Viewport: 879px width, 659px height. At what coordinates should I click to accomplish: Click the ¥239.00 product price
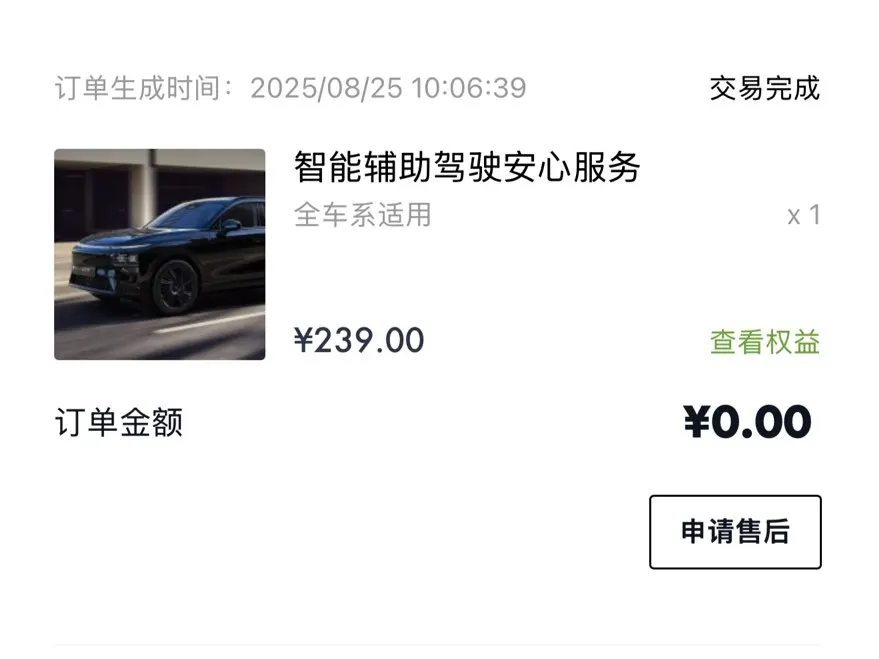coord(359,340)
